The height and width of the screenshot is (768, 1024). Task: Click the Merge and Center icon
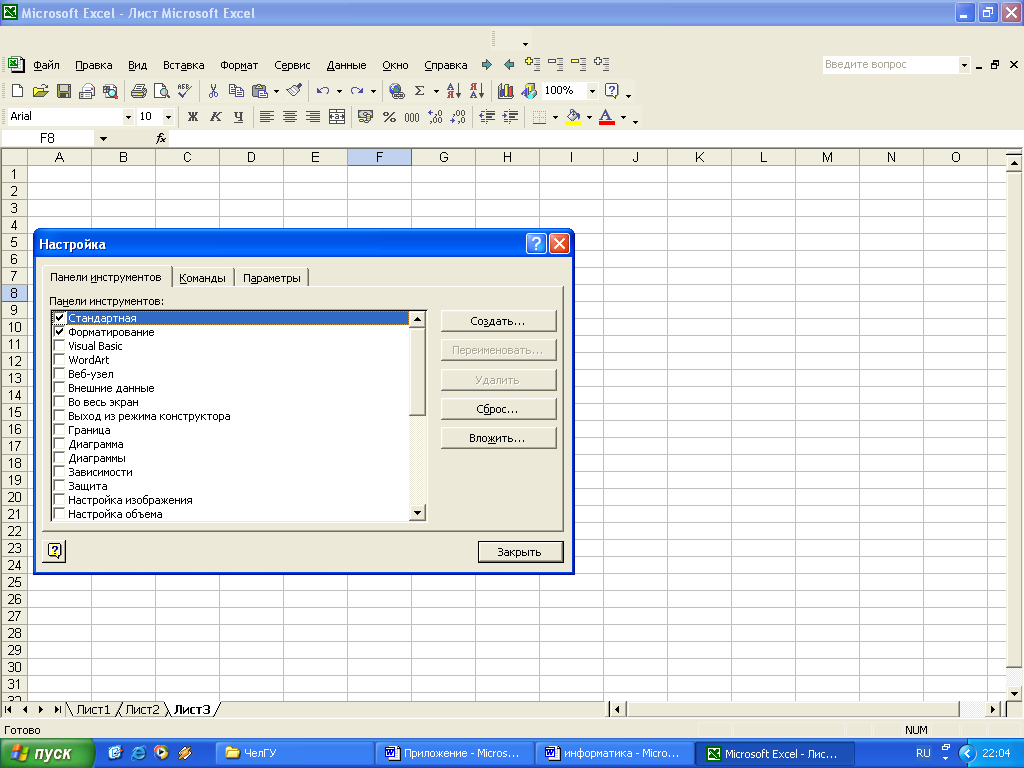pyautogui.click(x=336, y=117)
